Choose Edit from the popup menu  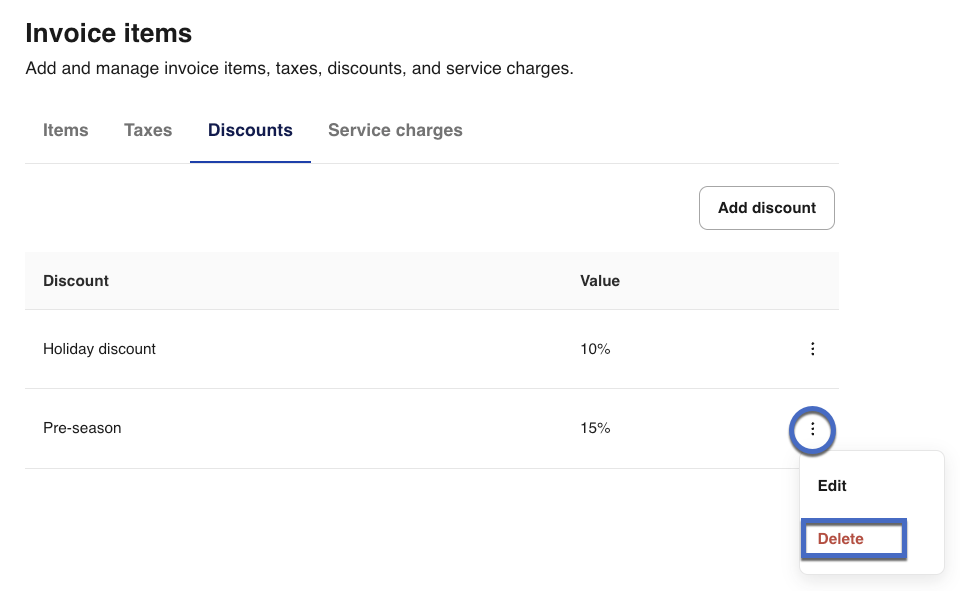click(832, 486)
